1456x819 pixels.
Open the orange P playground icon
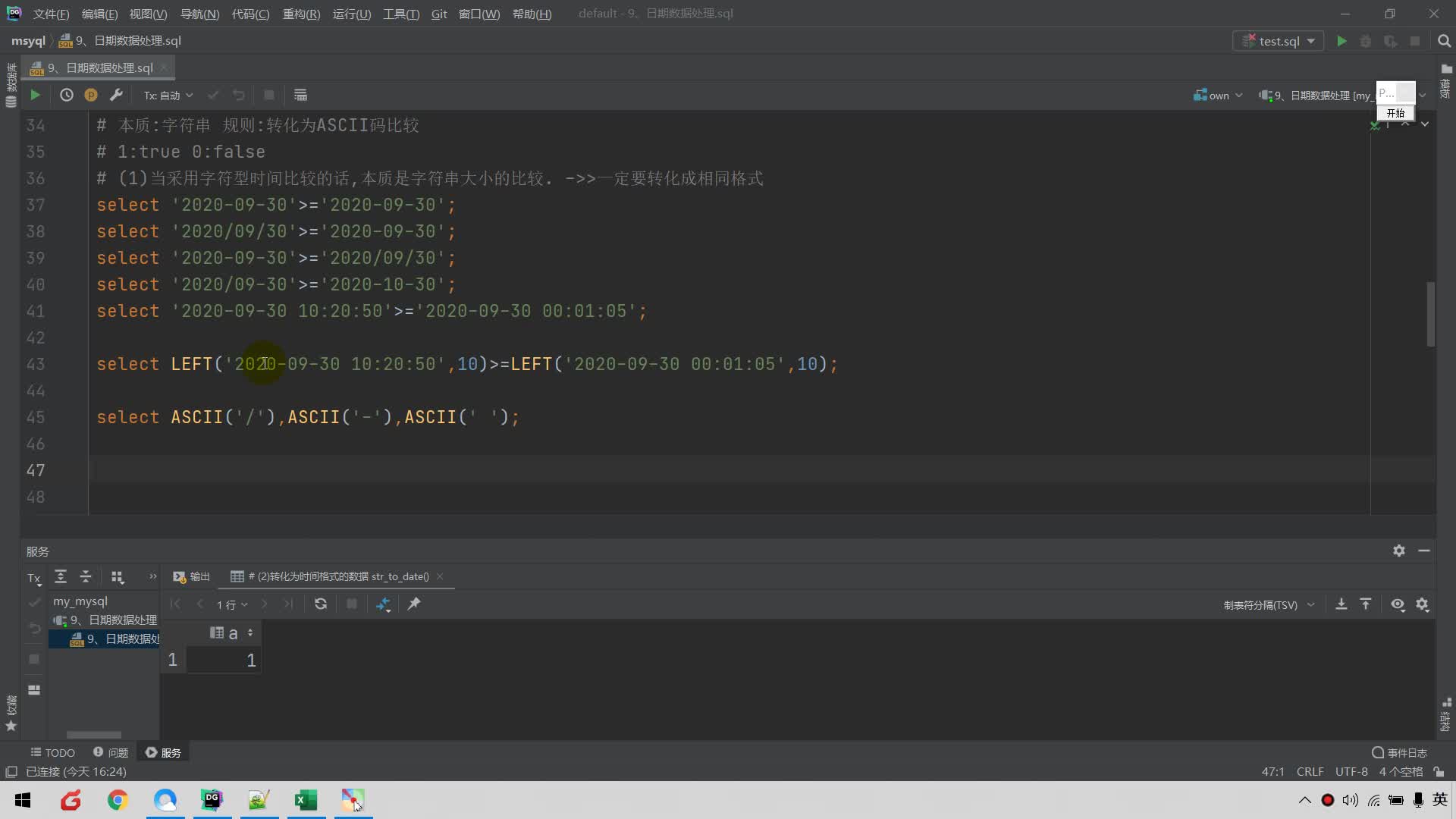91,95
